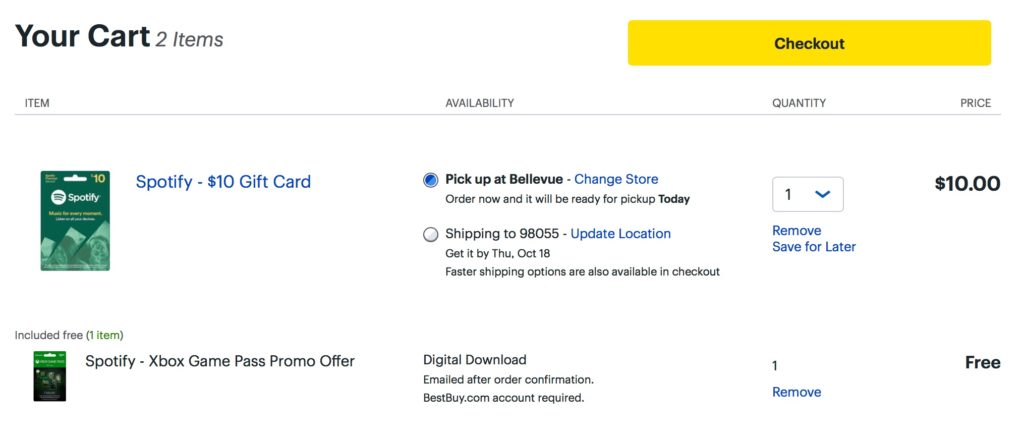Click the 'Digital Download' availability text
The height and width of the screenshot is (437, 1024).
(475, 360)
